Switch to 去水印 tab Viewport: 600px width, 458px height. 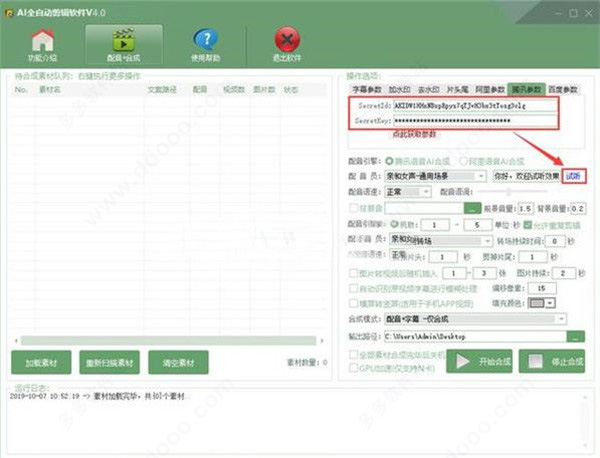point(428,90)
